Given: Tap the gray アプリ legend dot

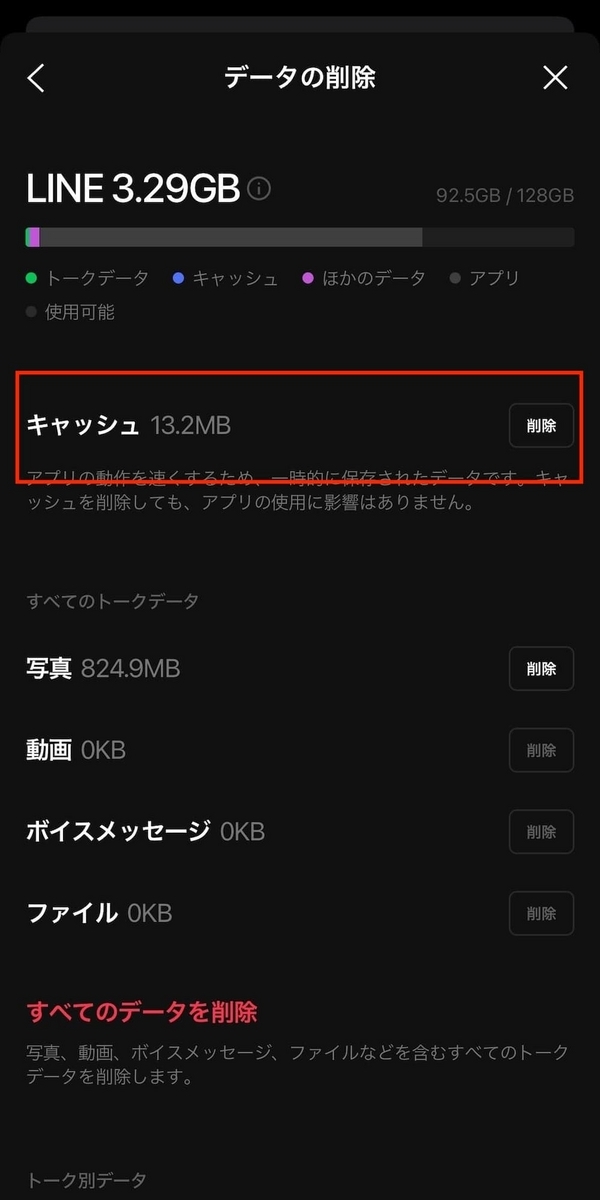Looking at the screenshot, I should [x=455, y=278].
